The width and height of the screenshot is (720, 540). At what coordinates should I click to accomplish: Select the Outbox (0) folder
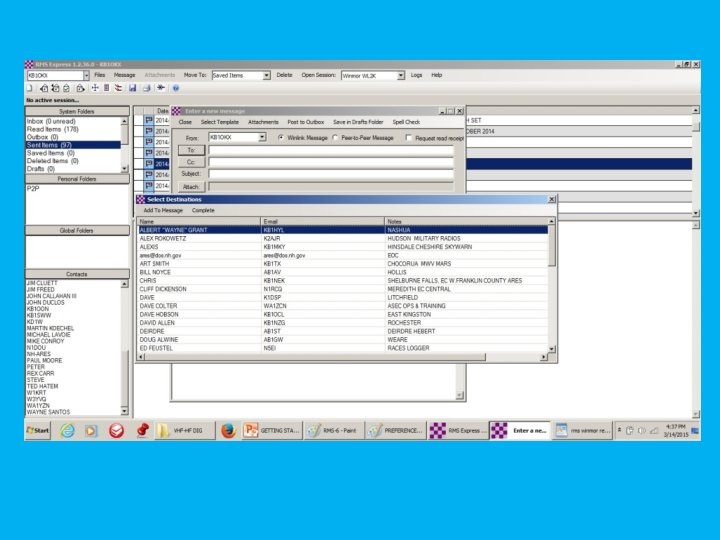tap(42, 137)
